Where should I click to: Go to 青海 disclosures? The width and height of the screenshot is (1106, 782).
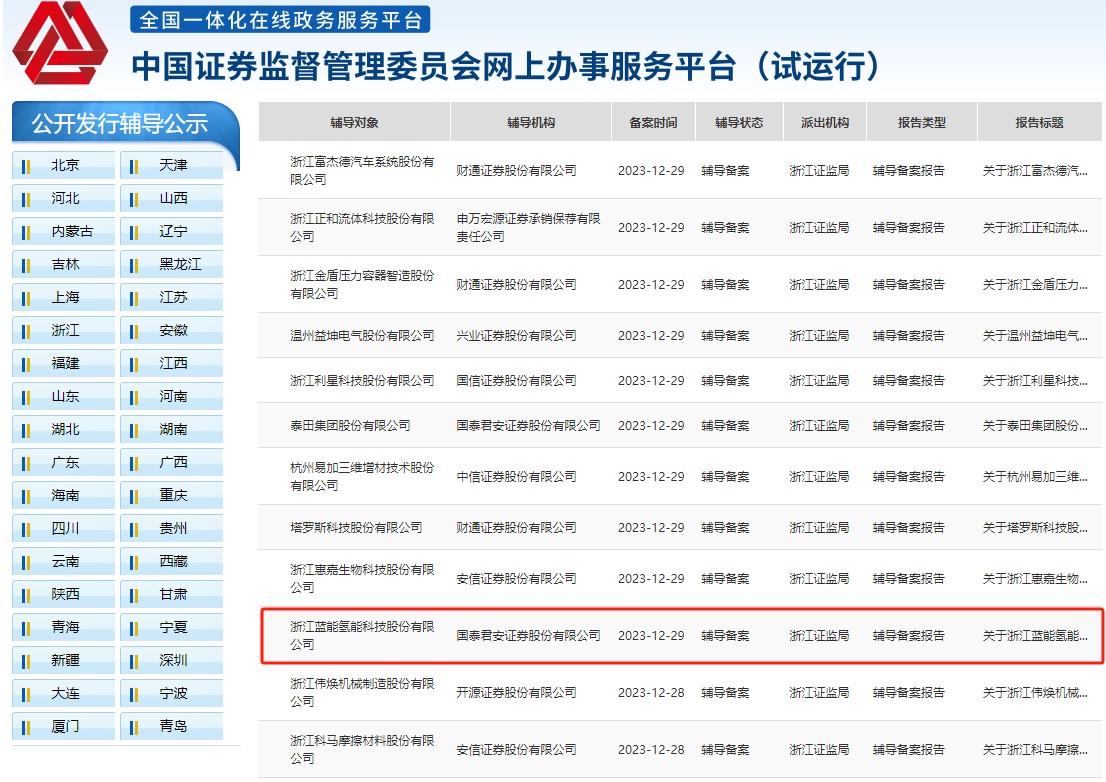(63, 628)
